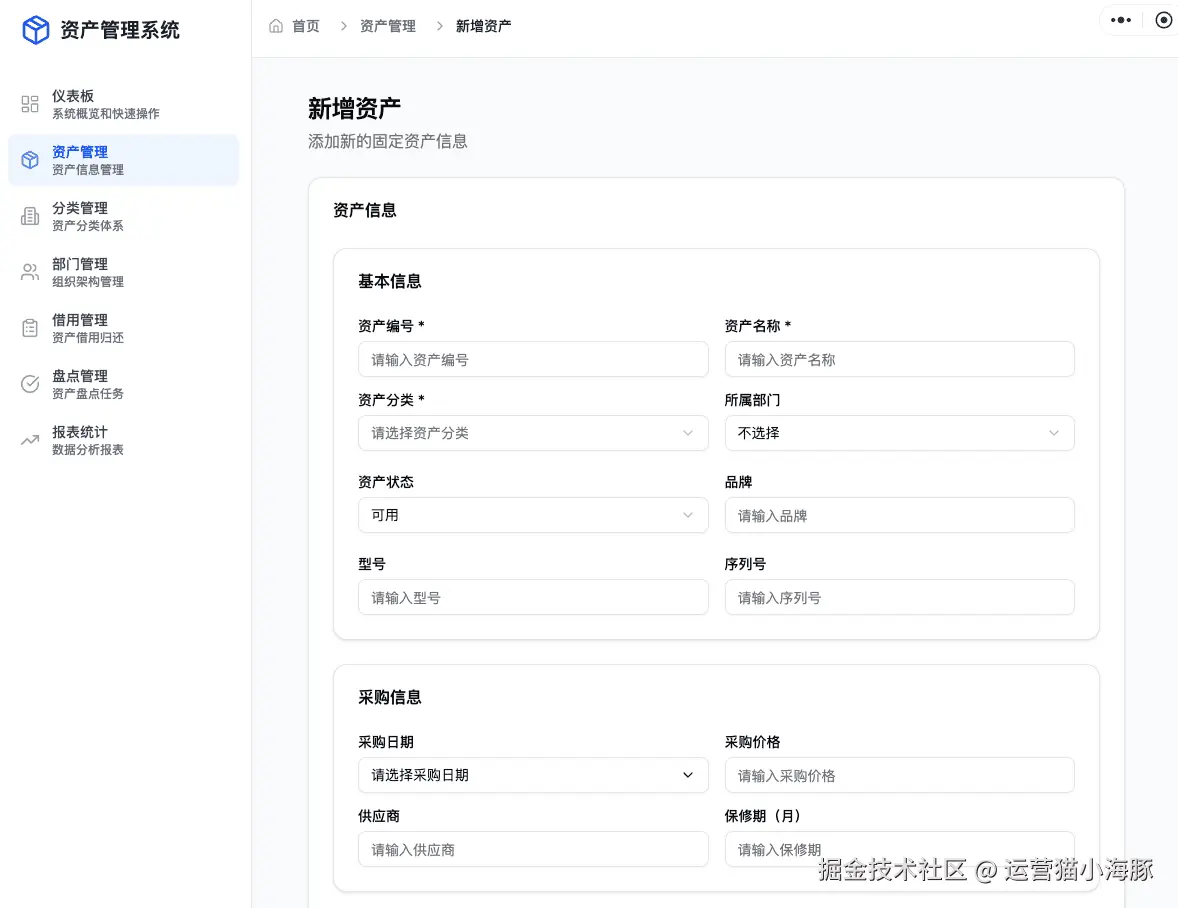Click chevron arrow in 资产状态 select
Viewport: 1178px width, 908px height.
click(687, 515)
